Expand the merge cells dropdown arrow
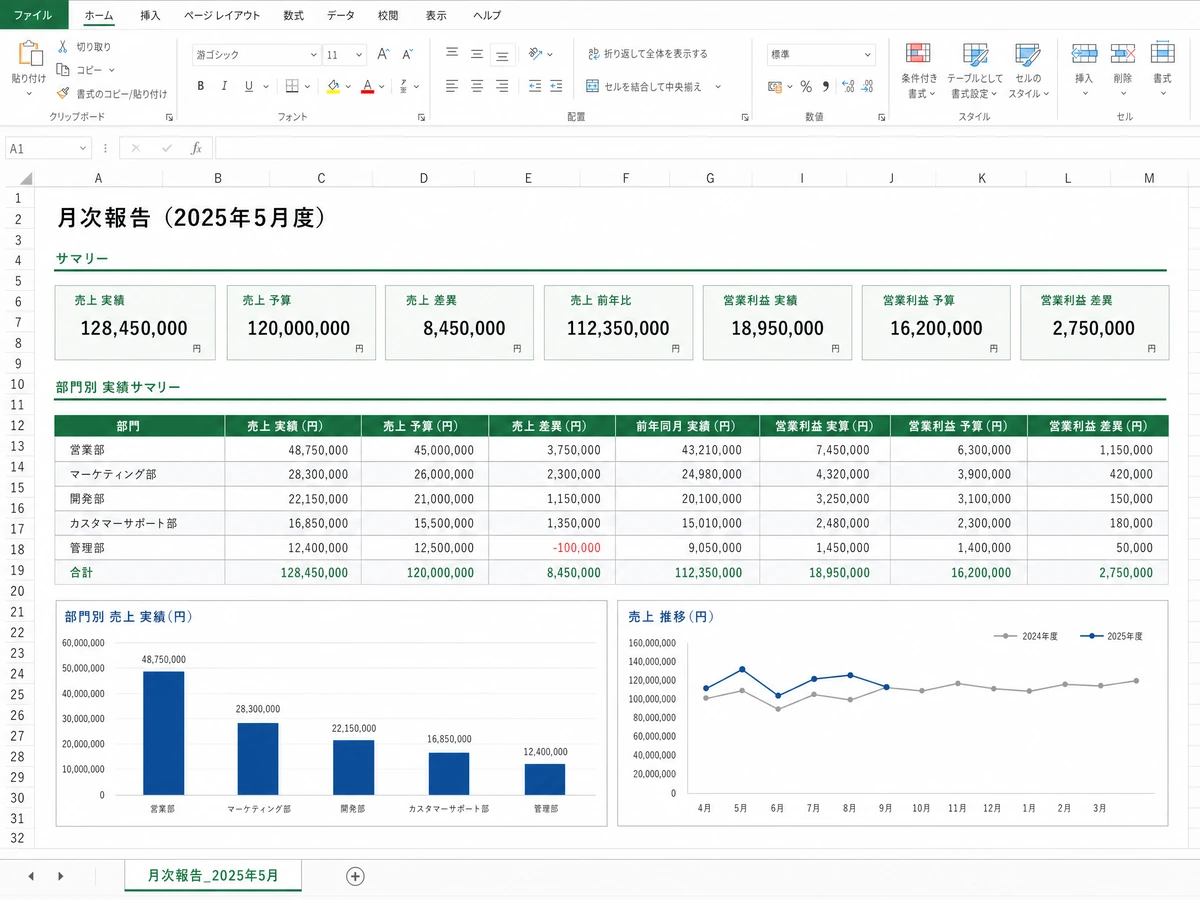The height and width of the screenshot is (900, 1200). pyautogui.click(x=718, y=87)
